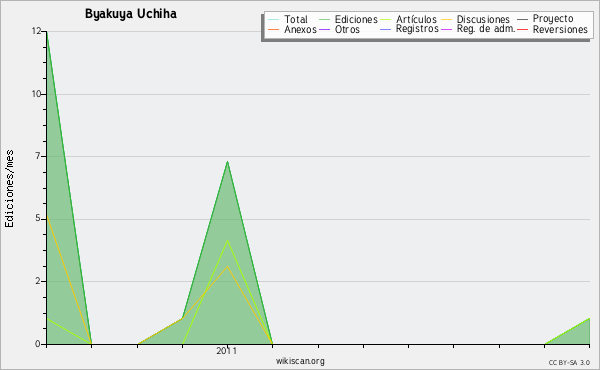
Task: Click the Registros legend label
Action: tap(417, 29)
